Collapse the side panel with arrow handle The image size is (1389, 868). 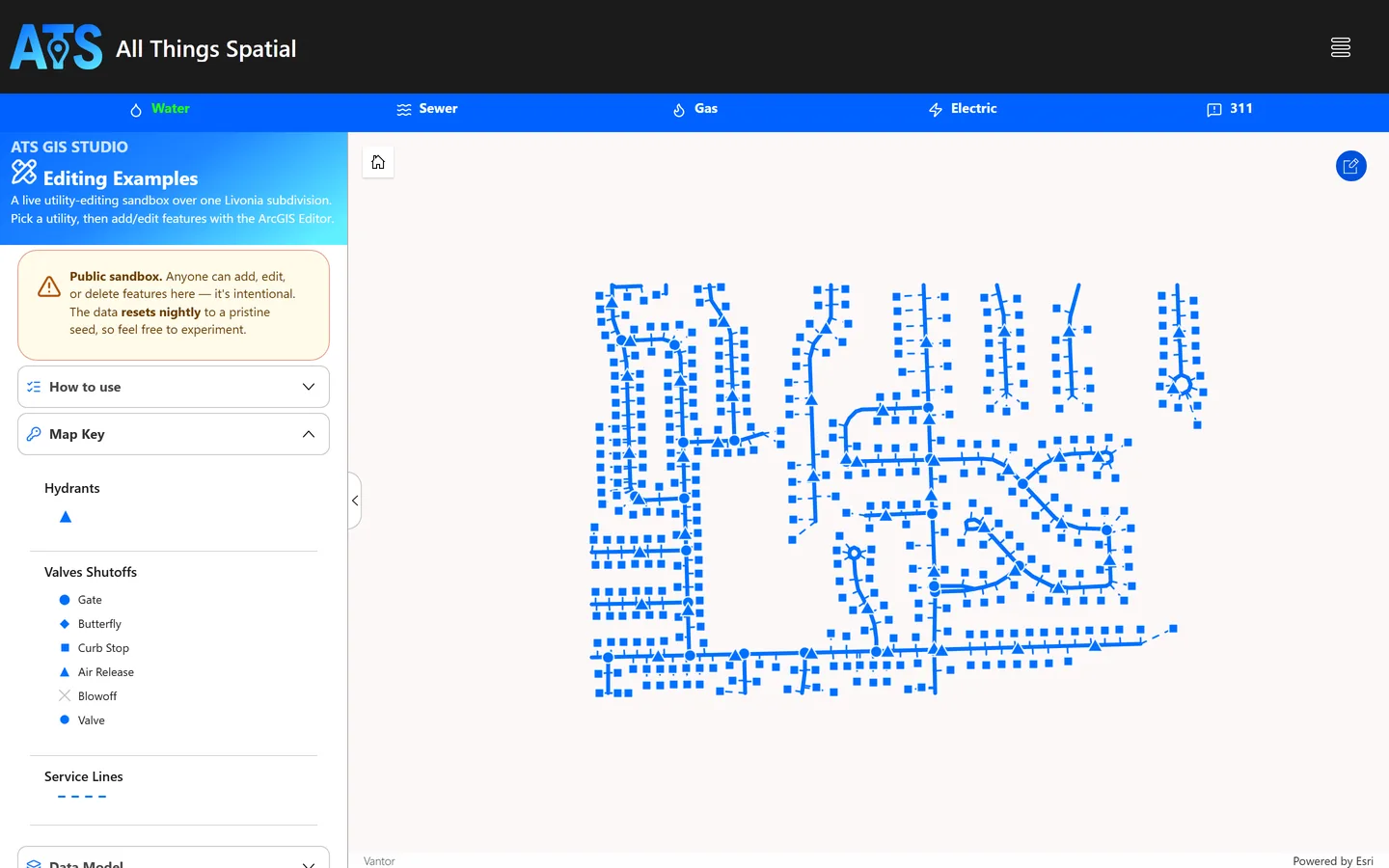[x=355, y=501]
